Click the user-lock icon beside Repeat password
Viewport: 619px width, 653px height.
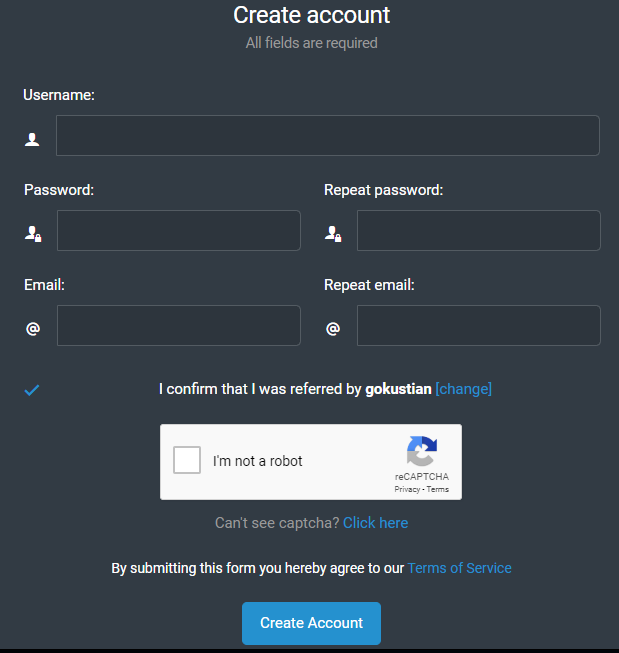333,234
